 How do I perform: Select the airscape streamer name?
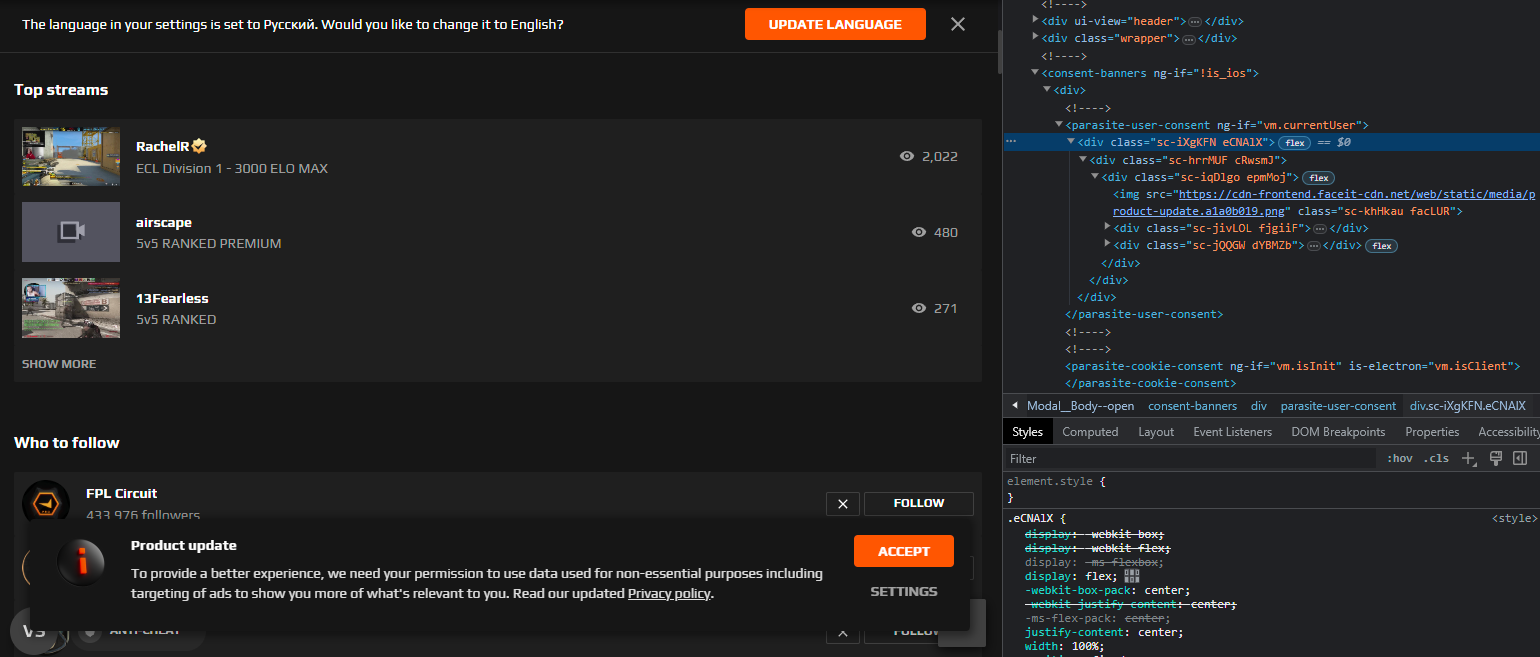[164, 222]
